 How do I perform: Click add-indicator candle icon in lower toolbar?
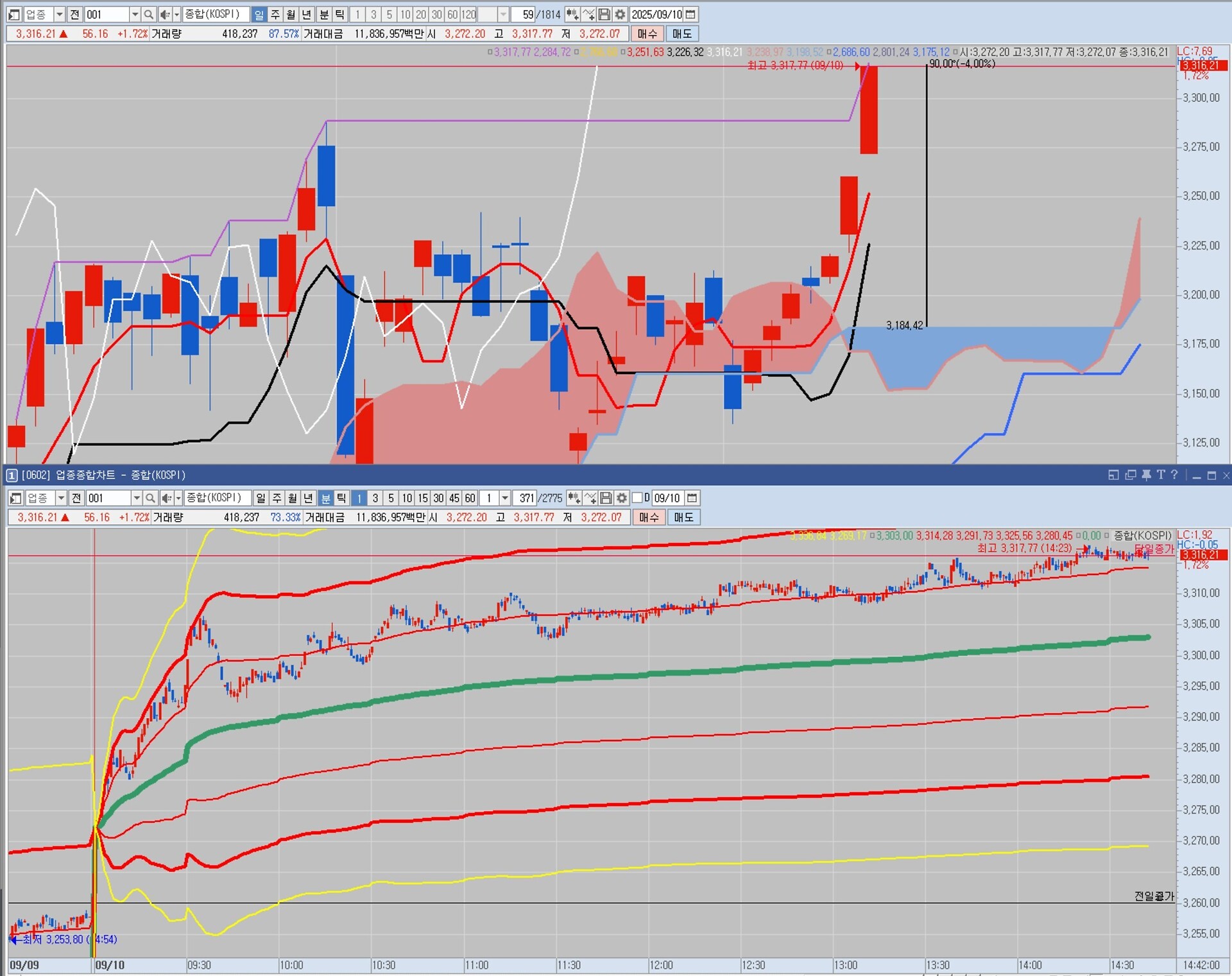pos(574,498)
